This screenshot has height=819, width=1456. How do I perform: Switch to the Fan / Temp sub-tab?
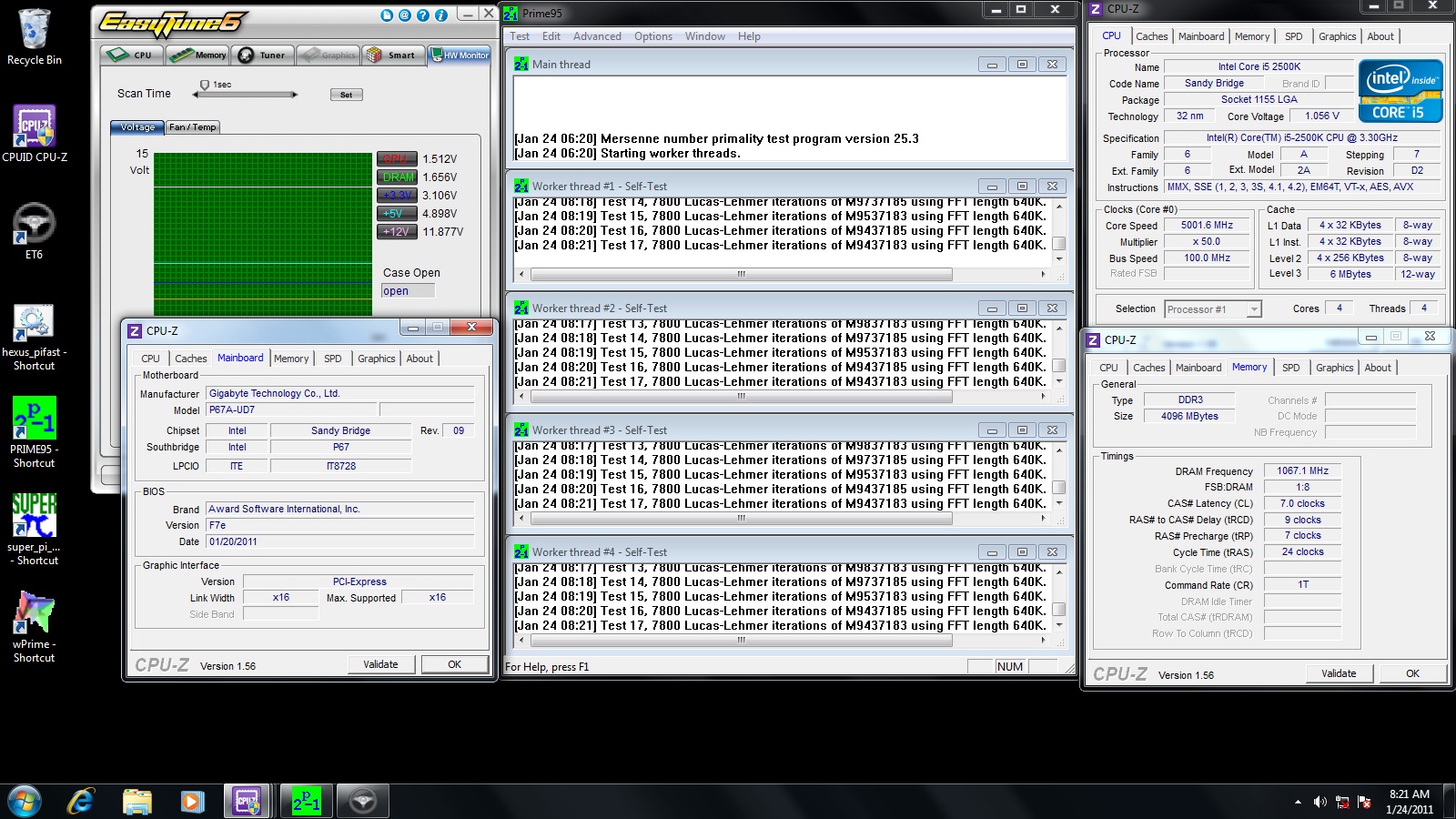click(193, 127)
